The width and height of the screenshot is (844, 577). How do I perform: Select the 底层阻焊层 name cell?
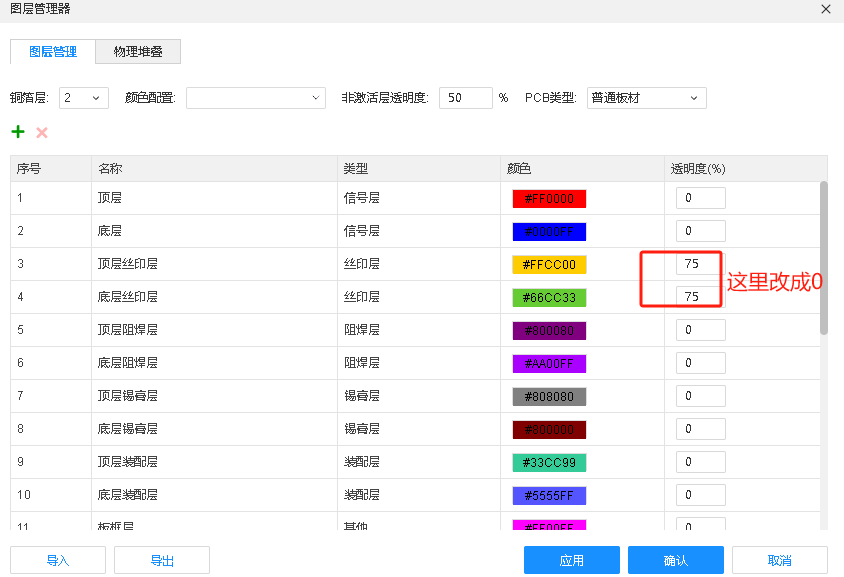point(214,363)
